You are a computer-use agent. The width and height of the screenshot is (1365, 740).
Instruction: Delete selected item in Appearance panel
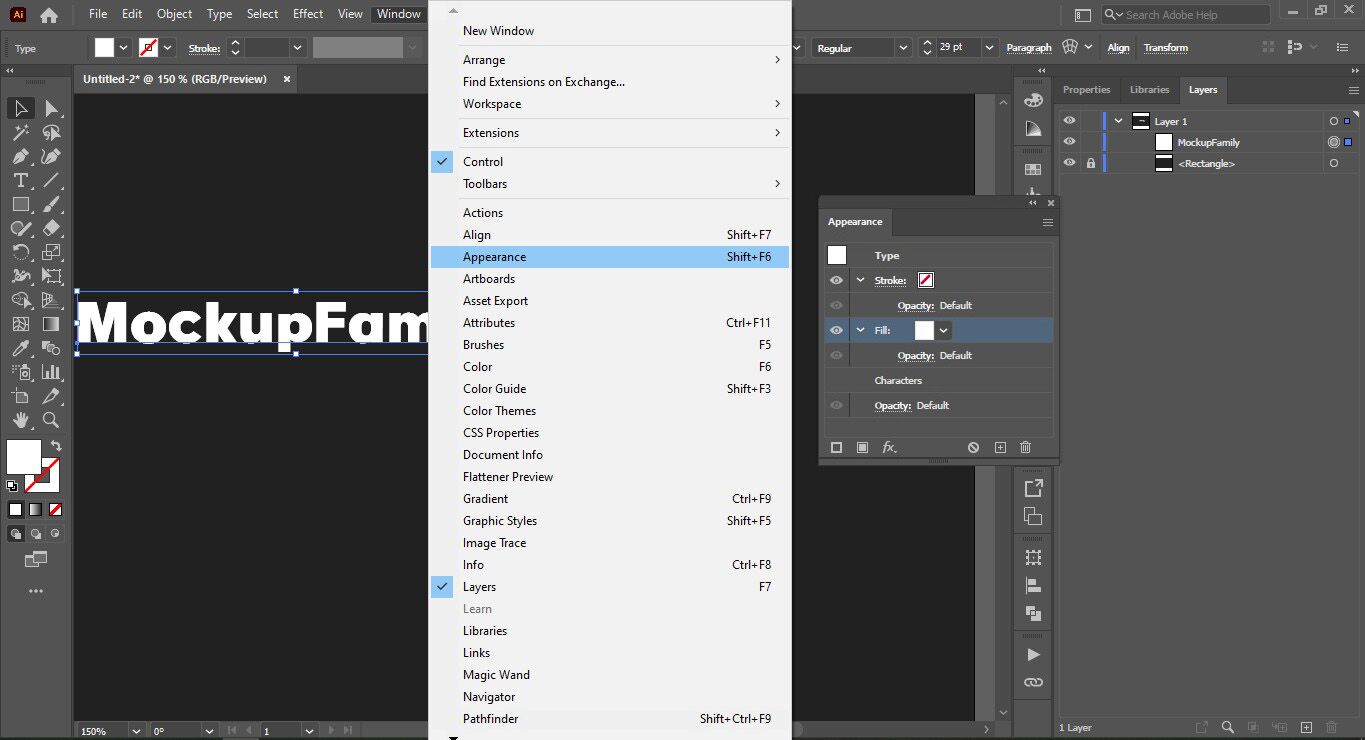point(1025,447)
